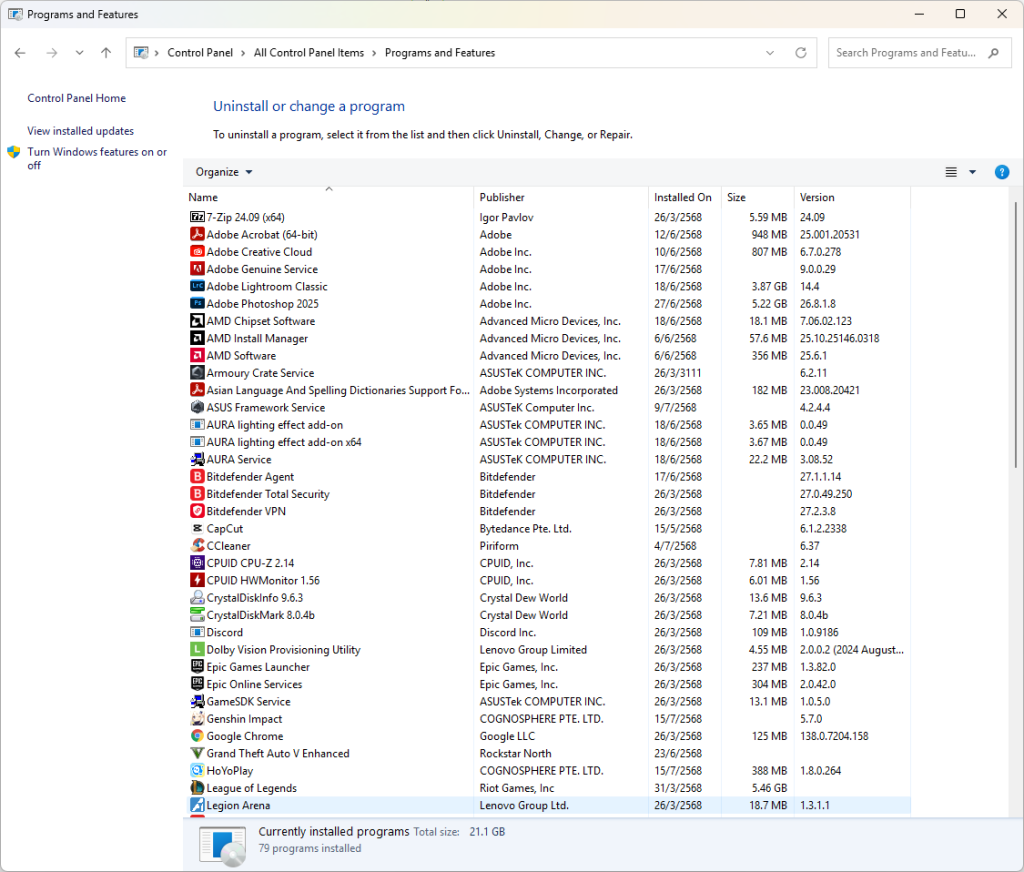This screenshot has height=872, width=1024.
Task: Open the help question mark button
Action: (x=1001, y=172)
